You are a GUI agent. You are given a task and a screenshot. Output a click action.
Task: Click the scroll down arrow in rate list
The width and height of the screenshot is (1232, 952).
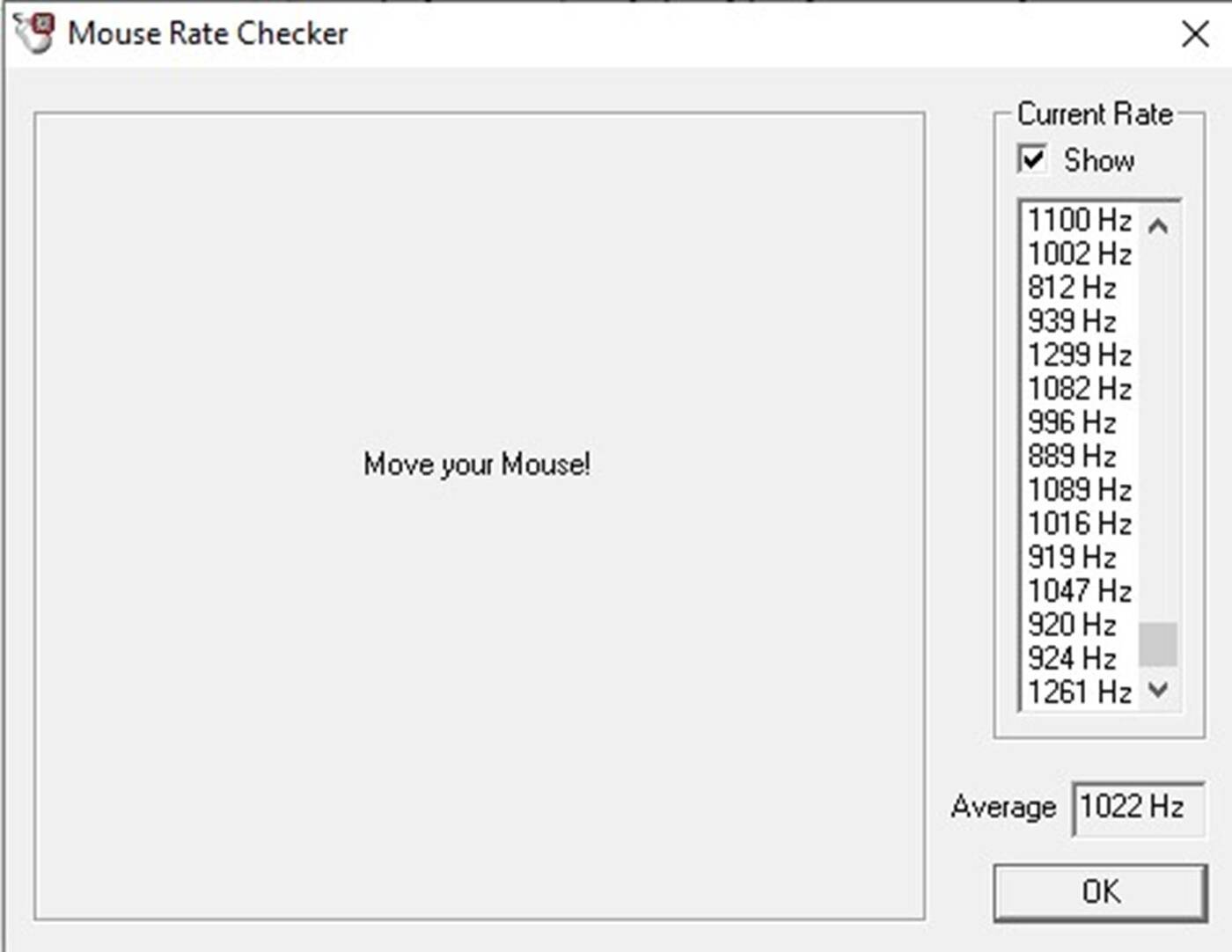click(x=1158, y=690)
